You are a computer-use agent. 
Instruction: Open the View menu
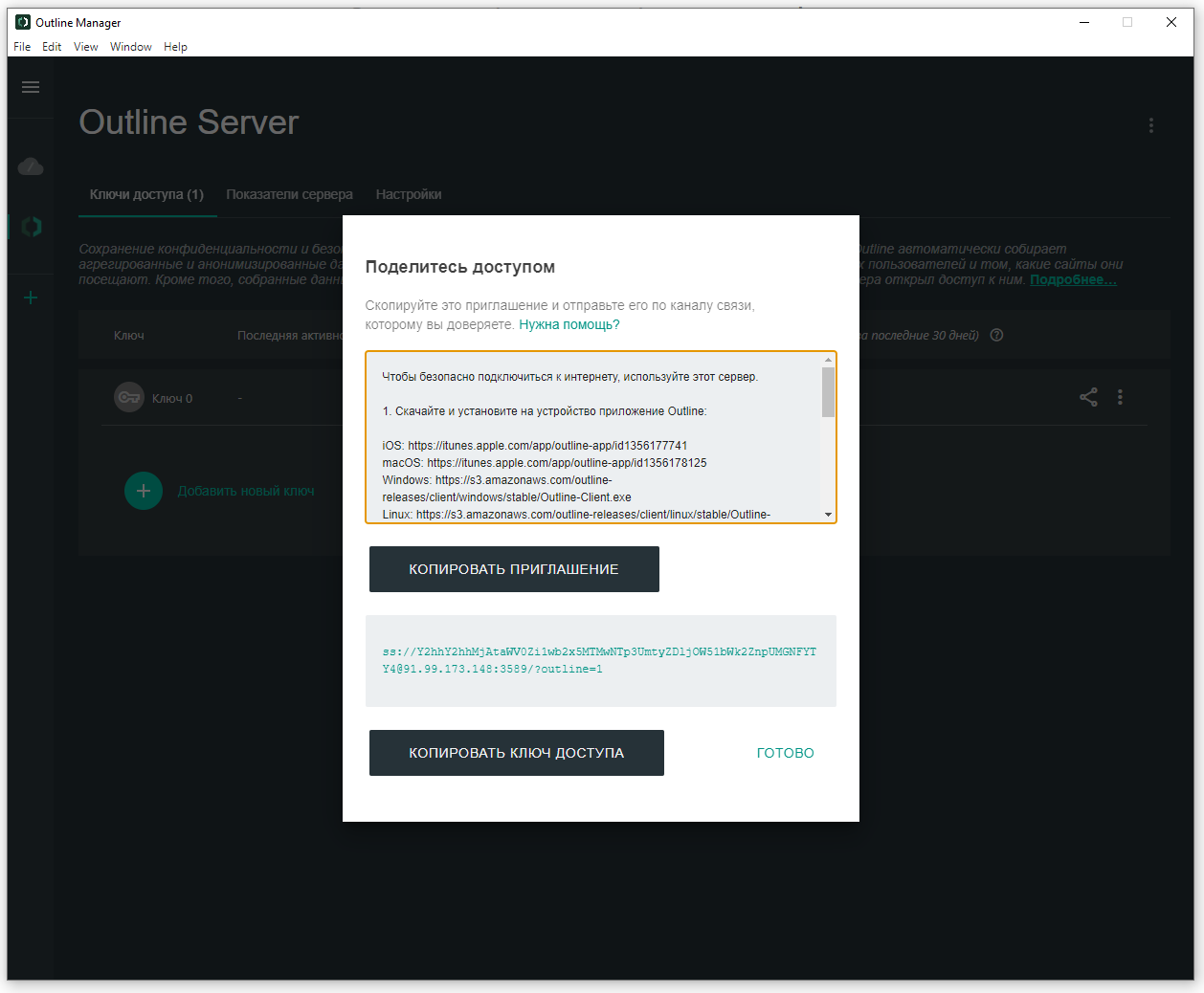(86, 47)
